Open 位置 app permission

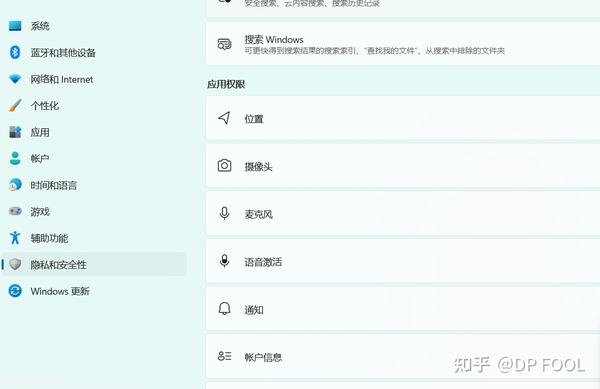403,118
